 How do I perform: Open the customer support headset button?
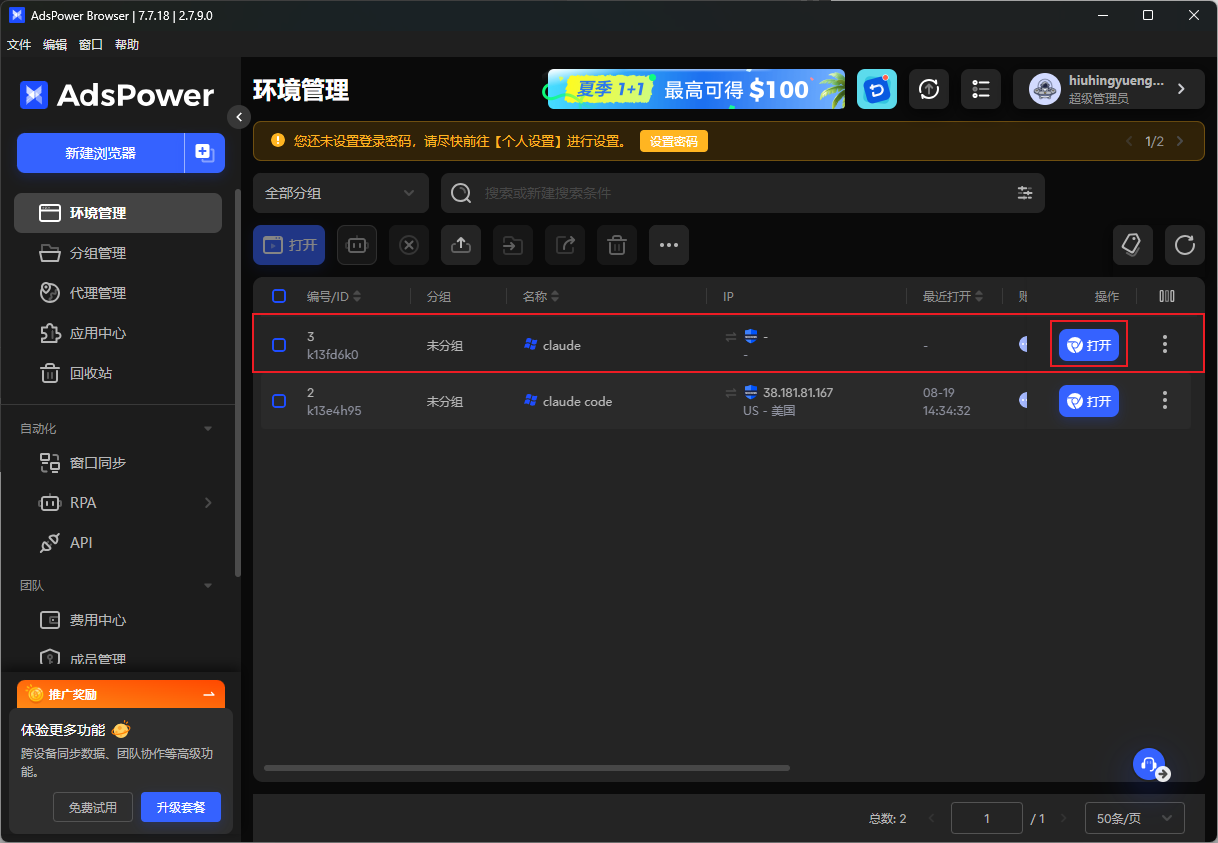point(1151,764)
